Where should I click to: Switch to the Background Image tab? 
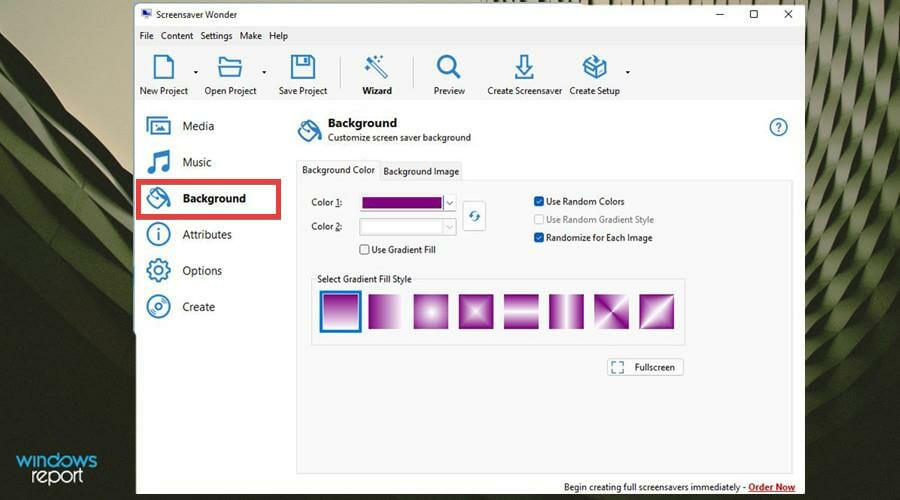click(421, 171)
